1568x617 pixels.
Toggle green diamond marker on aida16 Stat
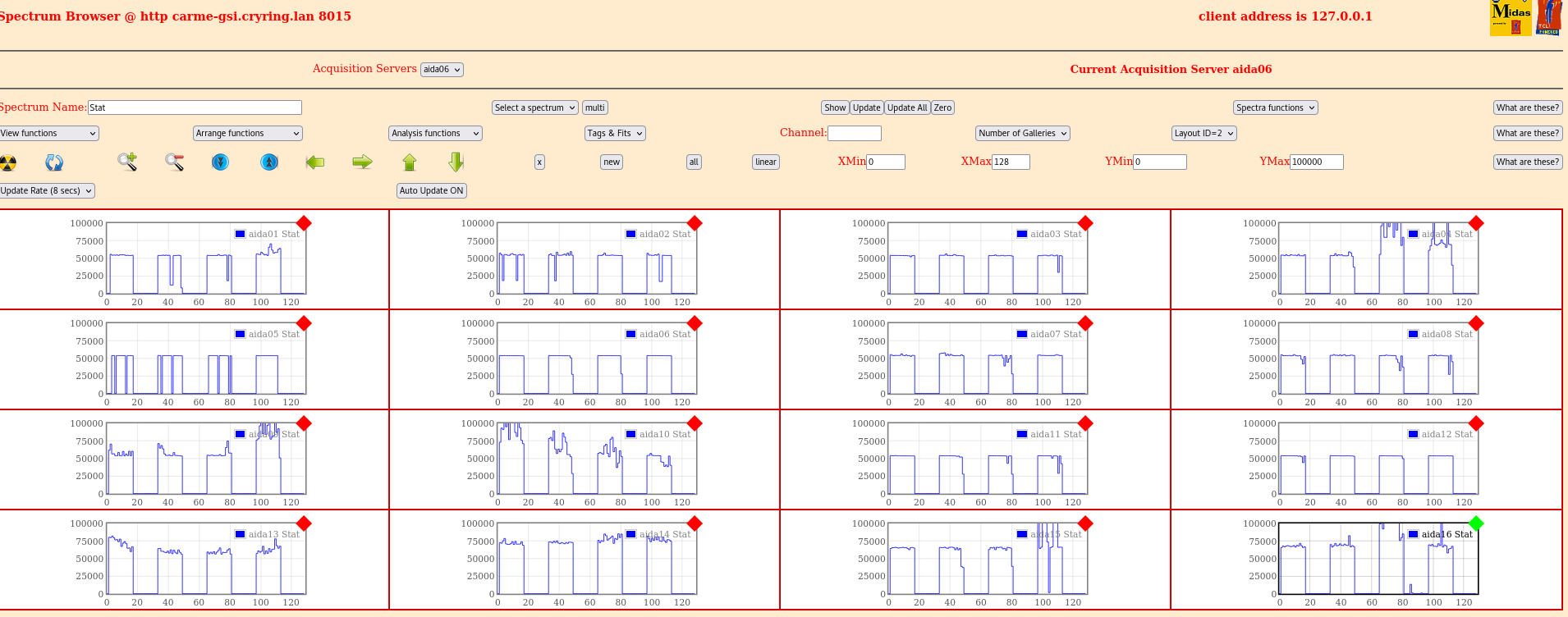coord(1476,523)
